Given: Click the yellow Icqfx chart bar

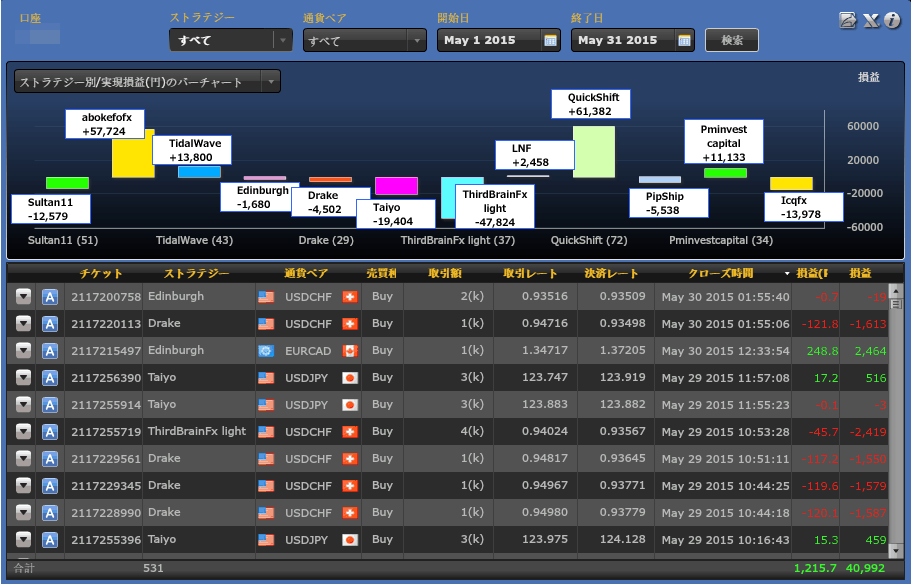Looking at the screenshot, I should click(791, 184).
